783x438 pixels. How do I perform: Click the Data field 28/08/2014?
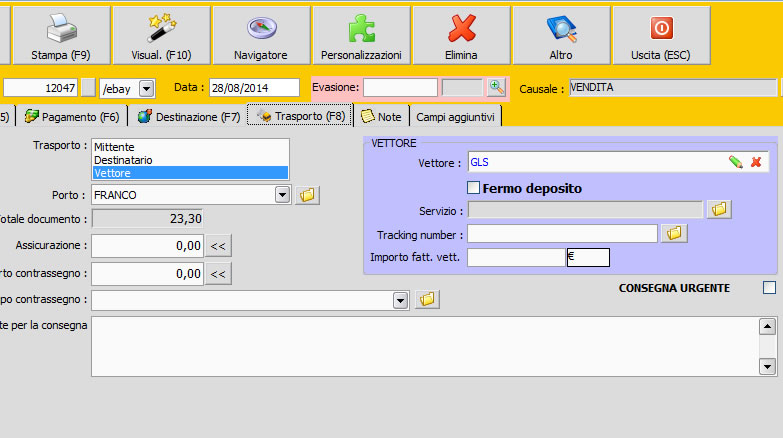coord(254,88)
